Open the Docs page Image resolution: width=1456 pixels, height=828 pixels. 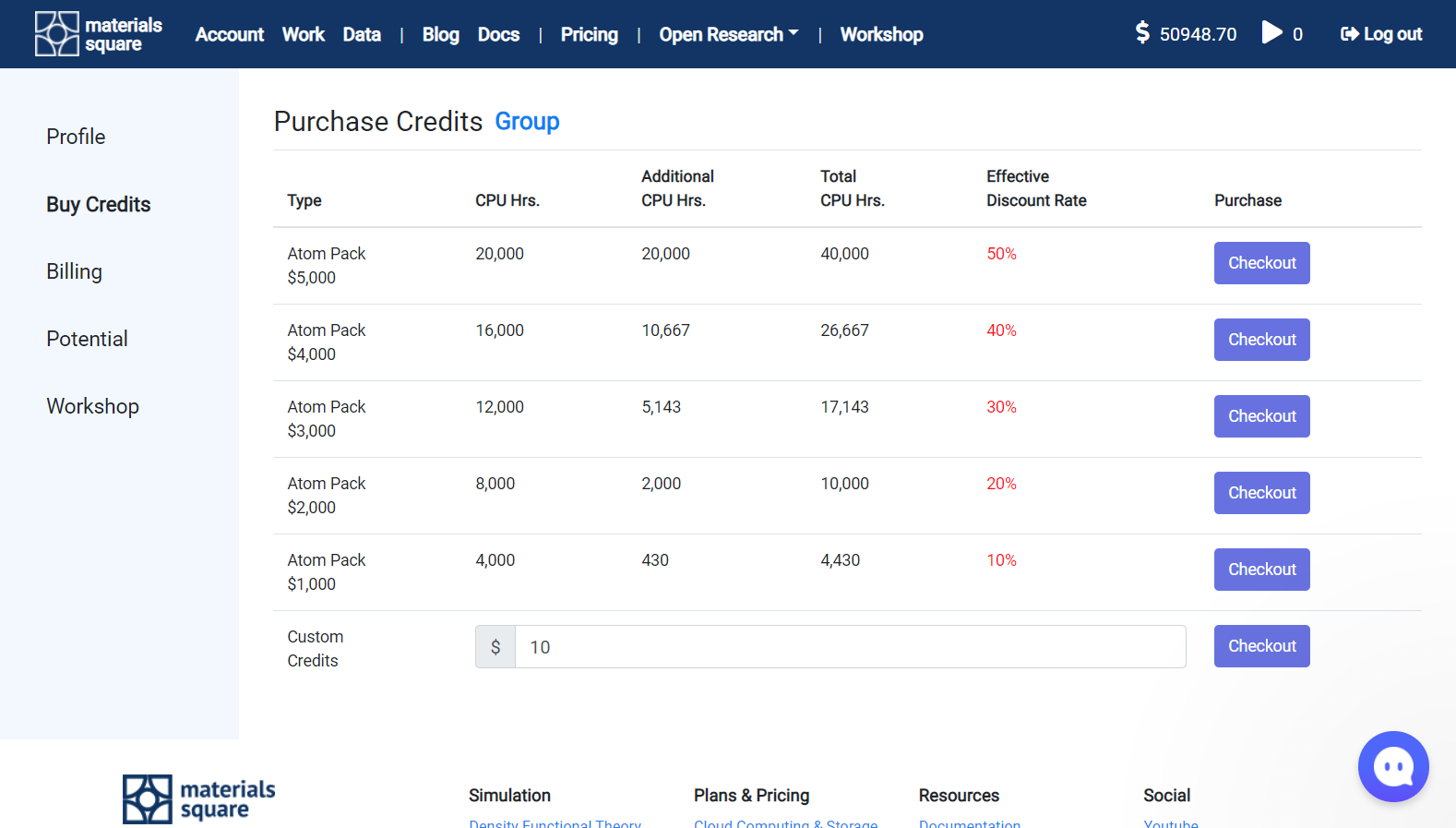point(498,34)
